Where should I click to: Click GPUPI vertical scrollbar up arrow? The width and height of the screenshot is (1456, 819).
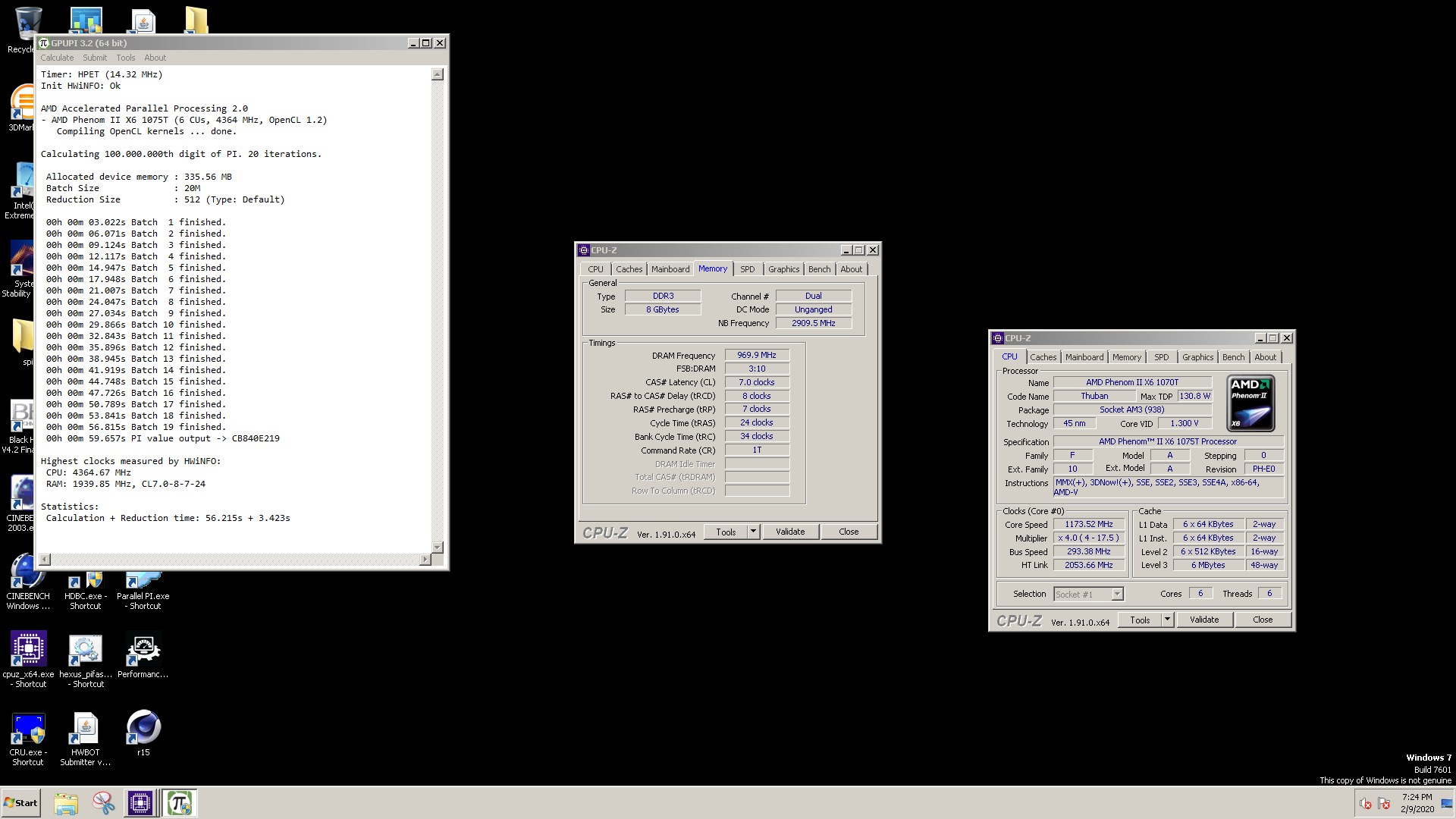pyautogui.click(x=437, y=74)
